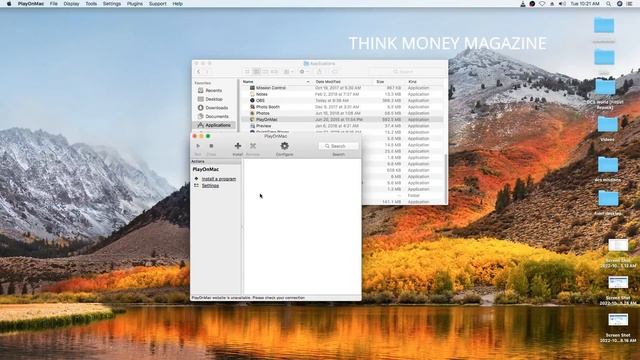Click the Finder forward arrow
The width and height of the screenshot is (640, 360).
click(207, 72)
